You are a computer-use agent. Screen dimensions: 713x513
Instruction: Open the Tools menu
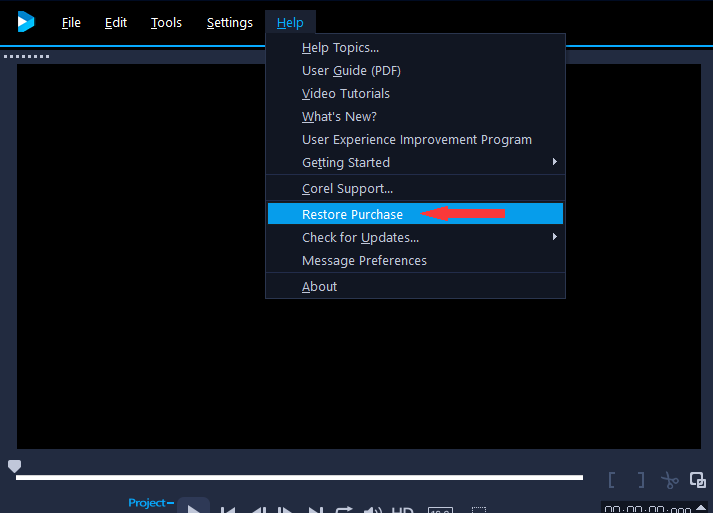[166, 22]
